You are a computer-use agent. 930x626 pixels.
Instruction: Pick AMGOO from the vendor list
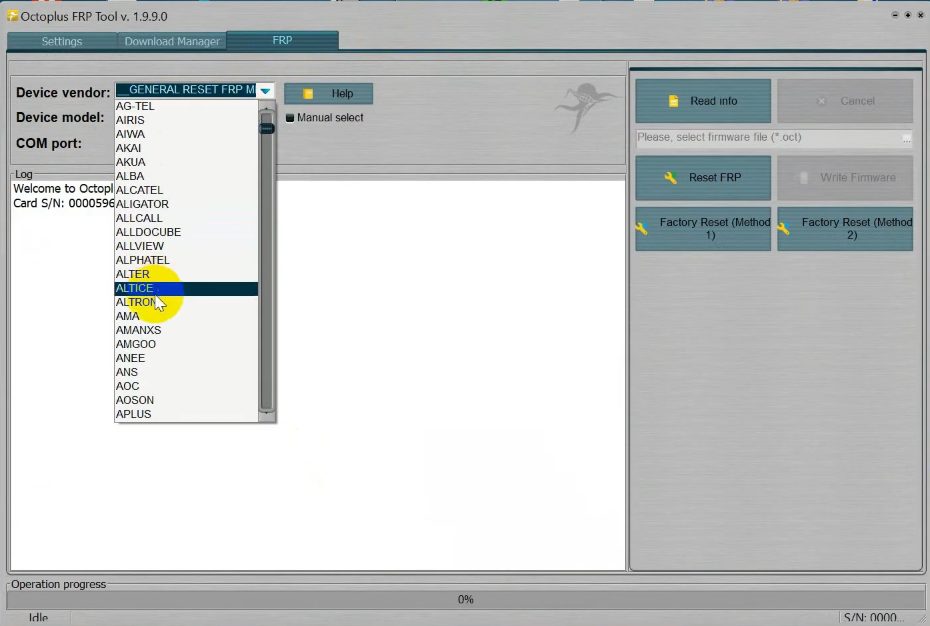coord(136,344)
